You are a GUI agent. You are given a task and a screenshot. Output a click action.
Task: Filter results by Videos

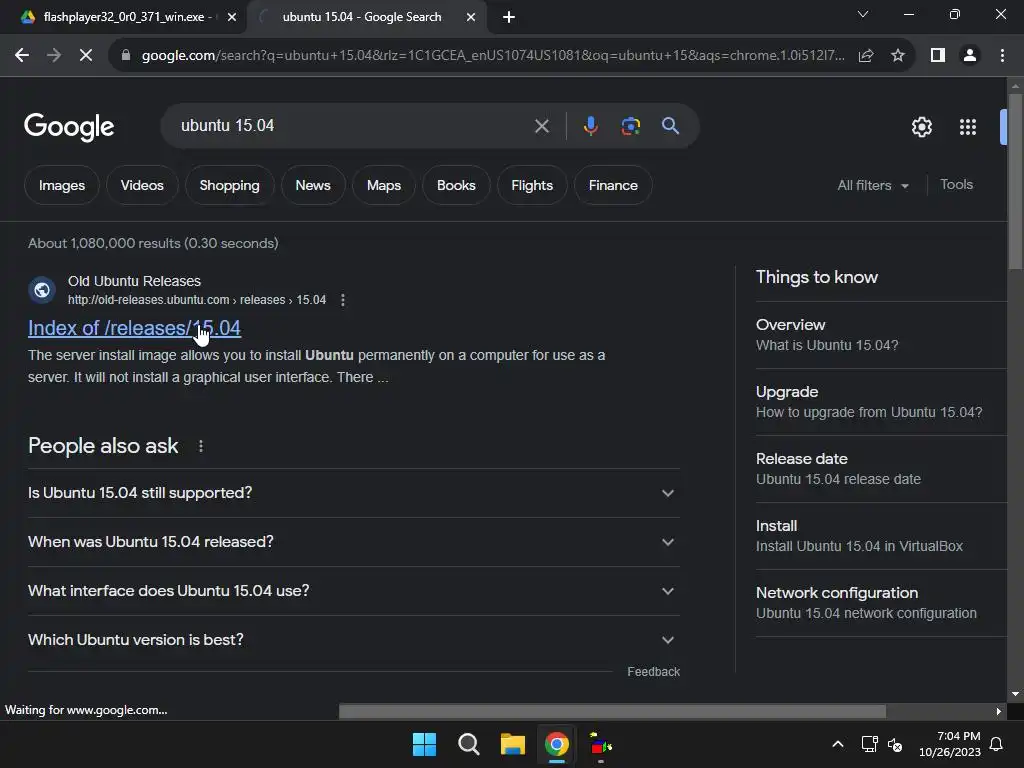[142, 185]
